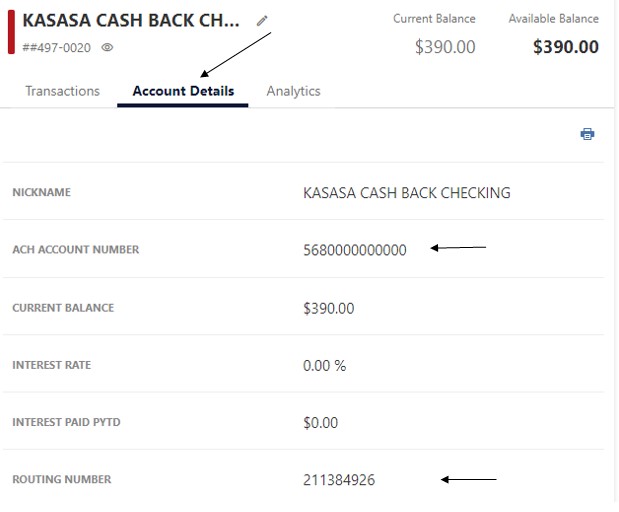Switch to the Transactions tab
The image size is (619, 512).
click(62, 91)
